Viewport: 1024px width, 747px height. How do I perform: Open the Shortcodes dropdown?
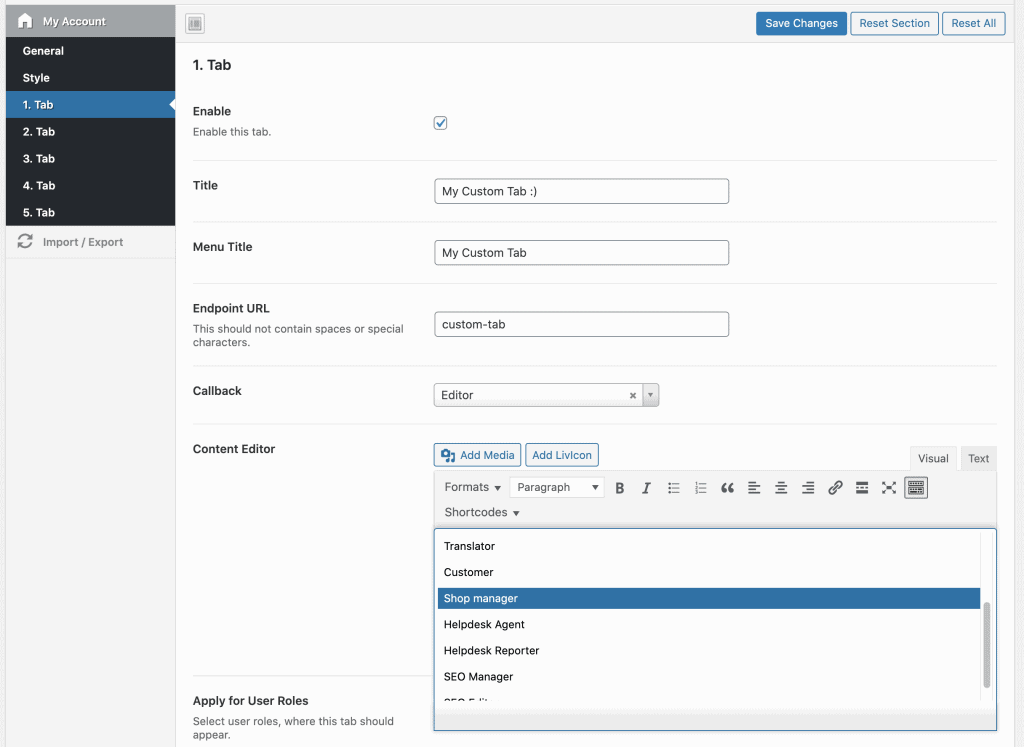pos(482,513)
